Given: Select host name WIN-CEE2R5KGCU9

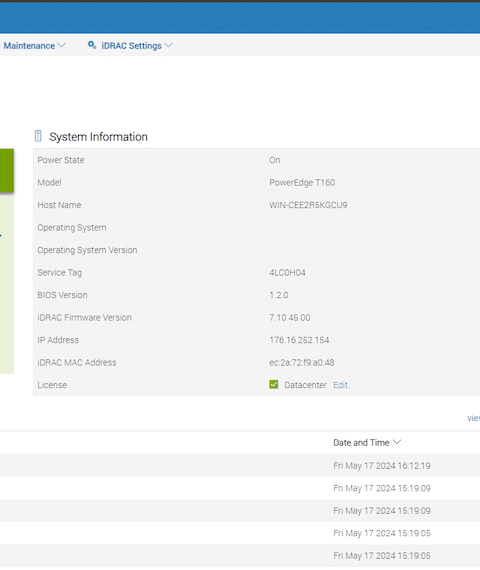Looking at the screenshot, I should pos(308,205).
